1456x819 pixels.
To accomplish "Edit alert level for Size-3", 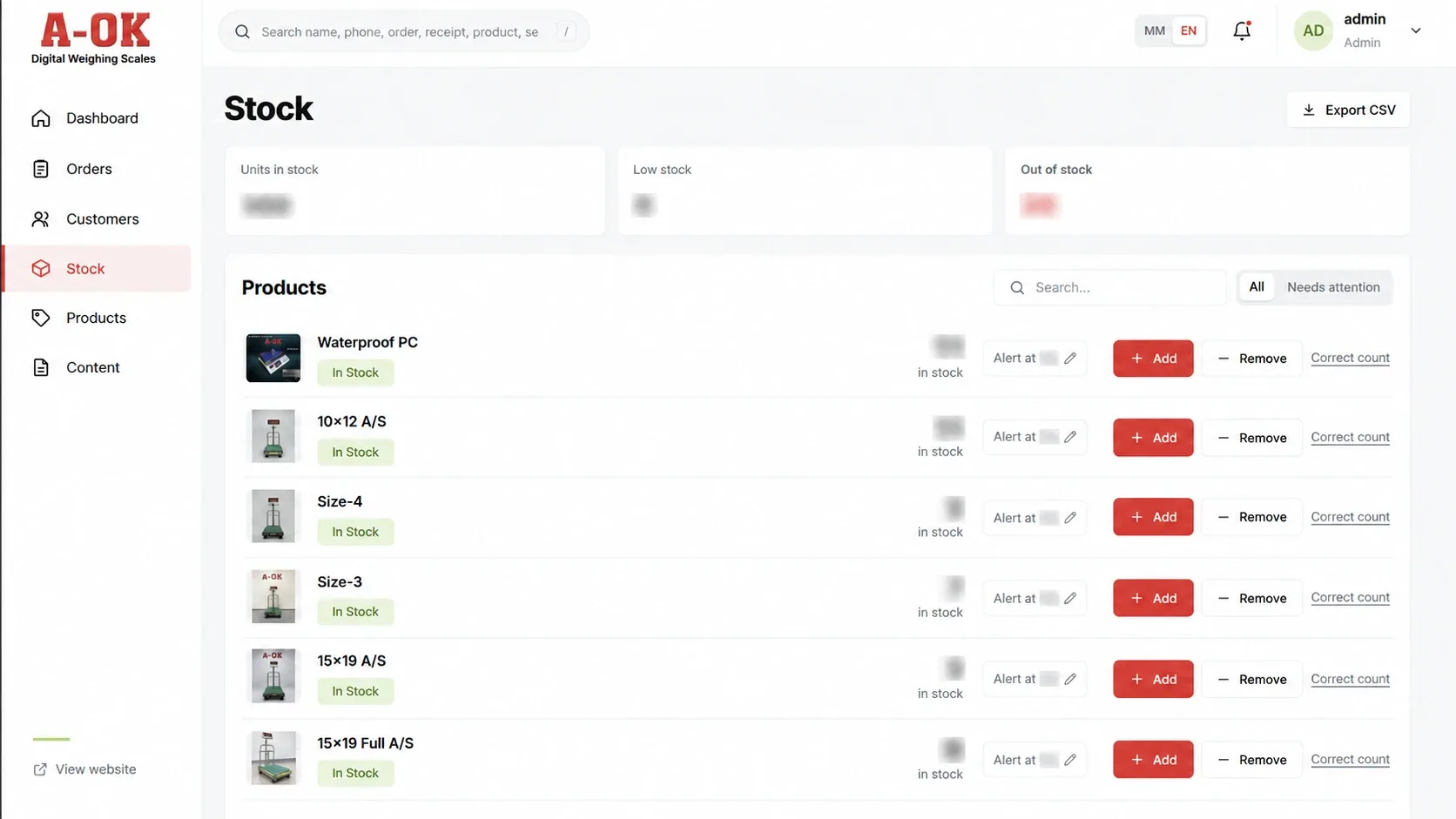I will (1070, 599).
